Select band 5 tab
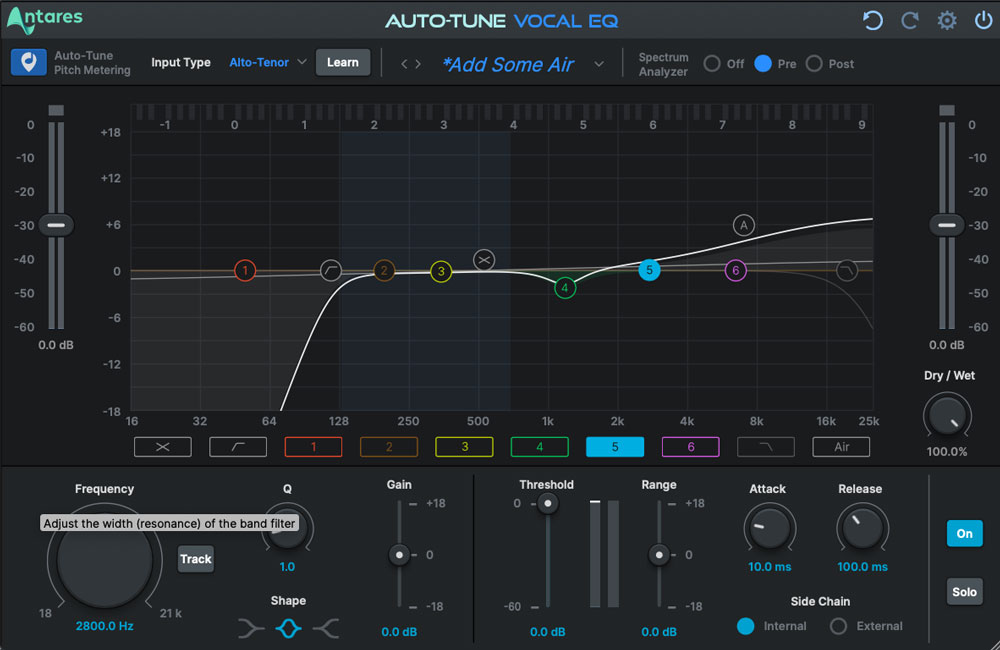The width and height of the screenshot is (1000, 650). 615,447
